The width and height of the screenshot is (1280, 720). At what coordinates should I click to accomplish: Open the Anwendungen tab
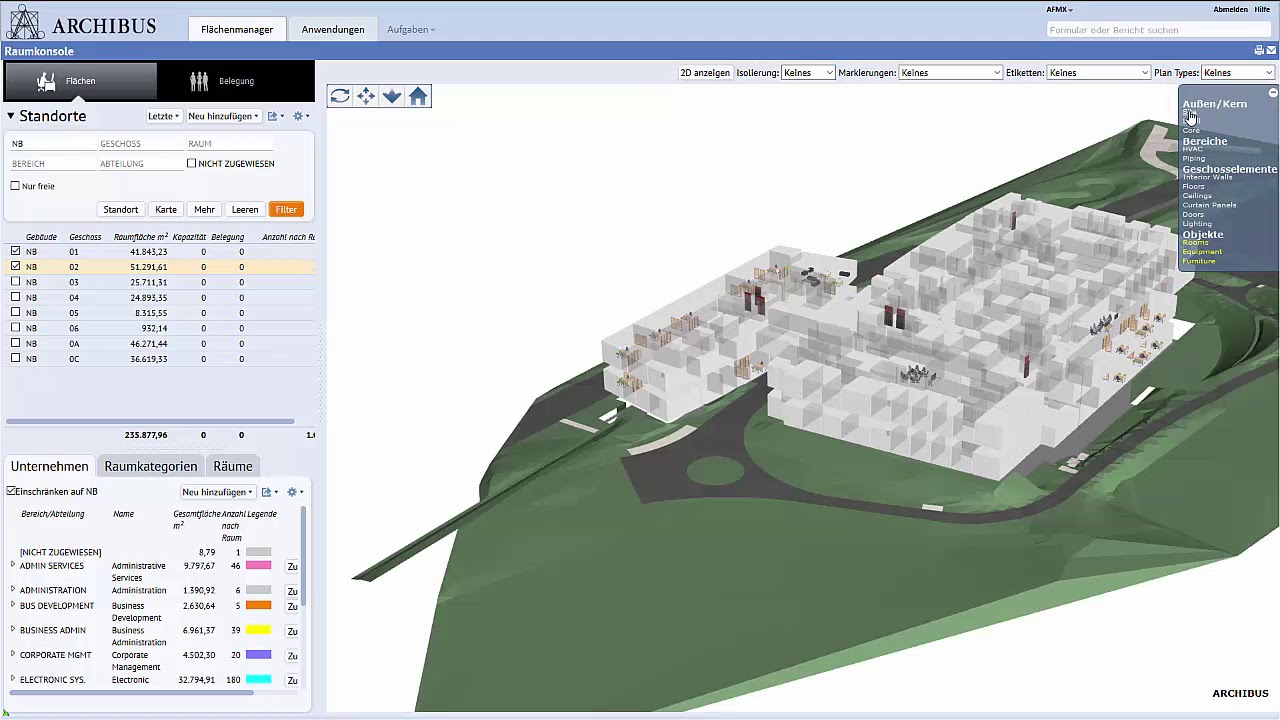[333, 30]
